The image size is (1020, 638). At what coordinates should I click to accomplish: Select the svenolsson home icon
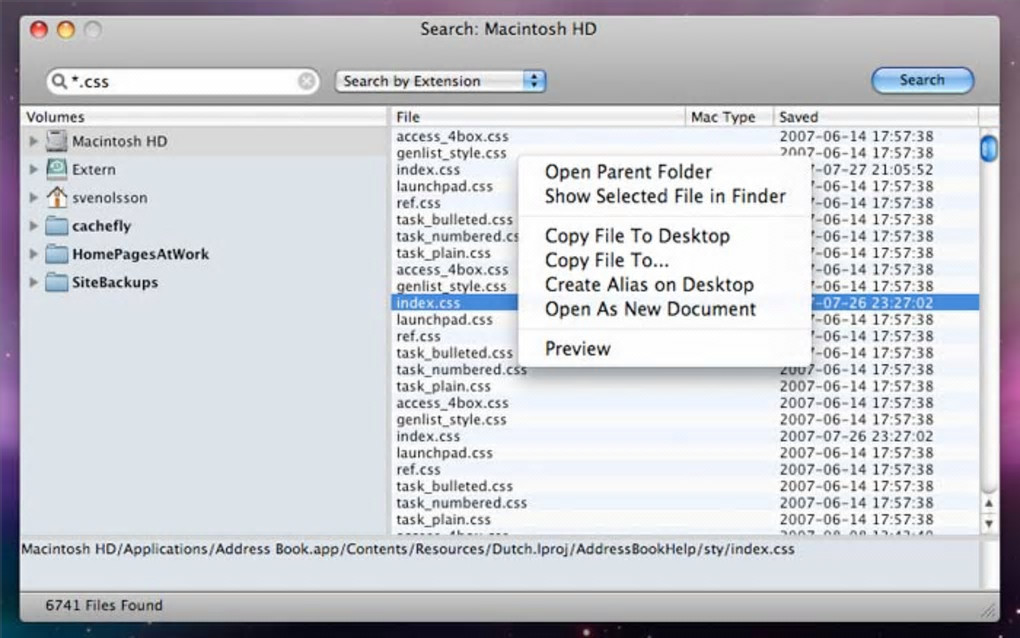57,197
